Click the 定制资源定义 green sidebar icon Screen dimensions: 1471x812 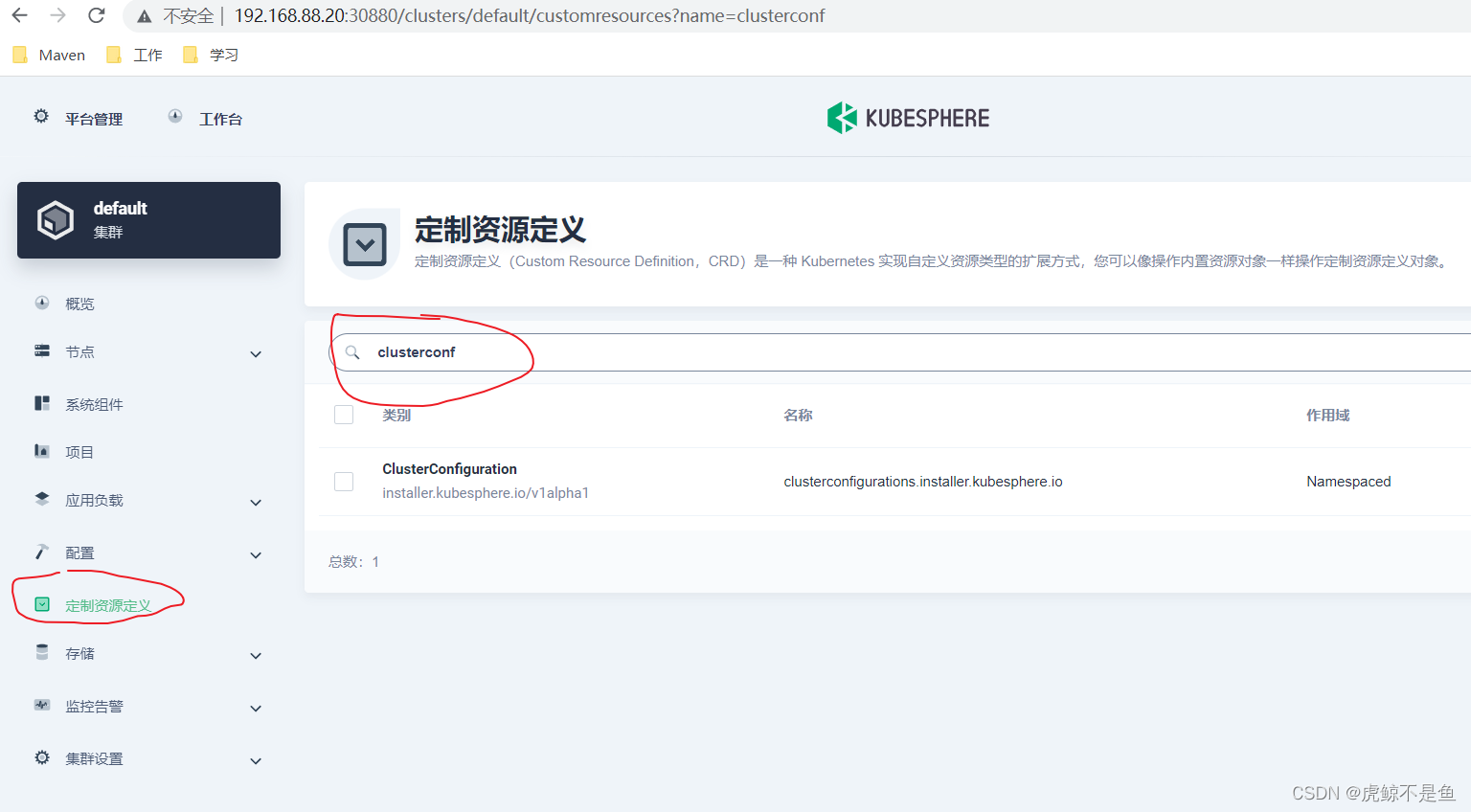(x=42, y=604)
